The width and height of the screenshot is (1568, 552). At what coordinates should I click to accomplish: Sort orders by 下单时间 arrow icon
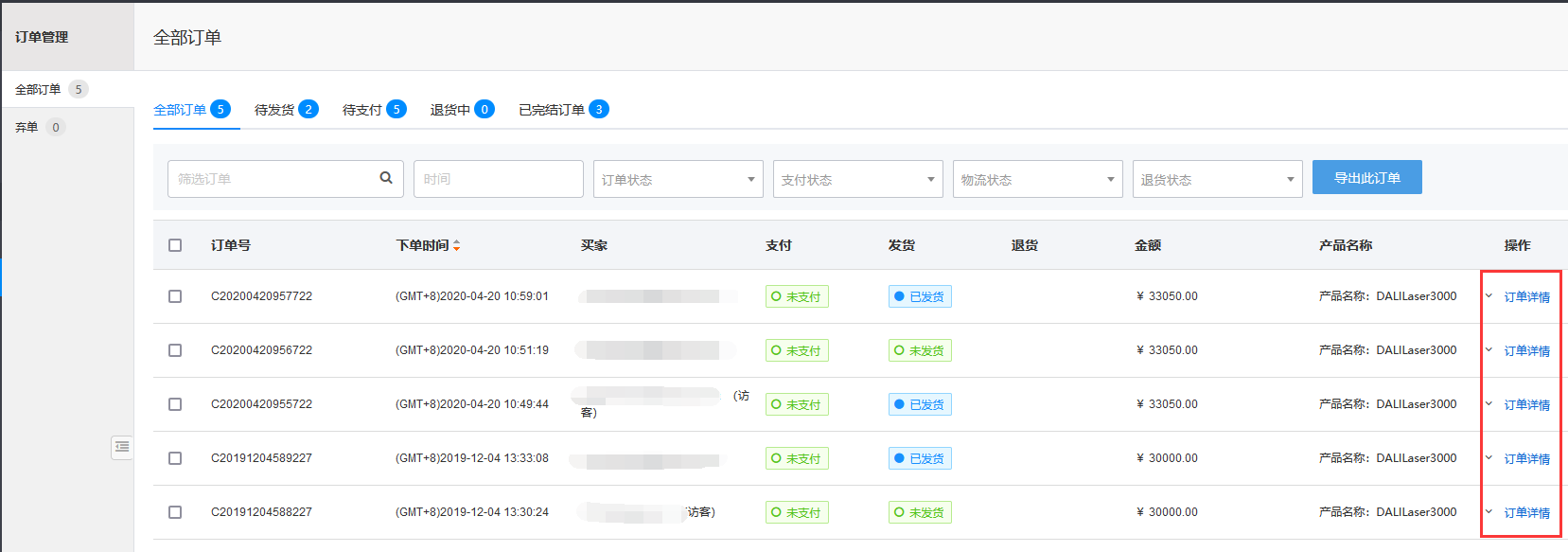coord(456,245)
